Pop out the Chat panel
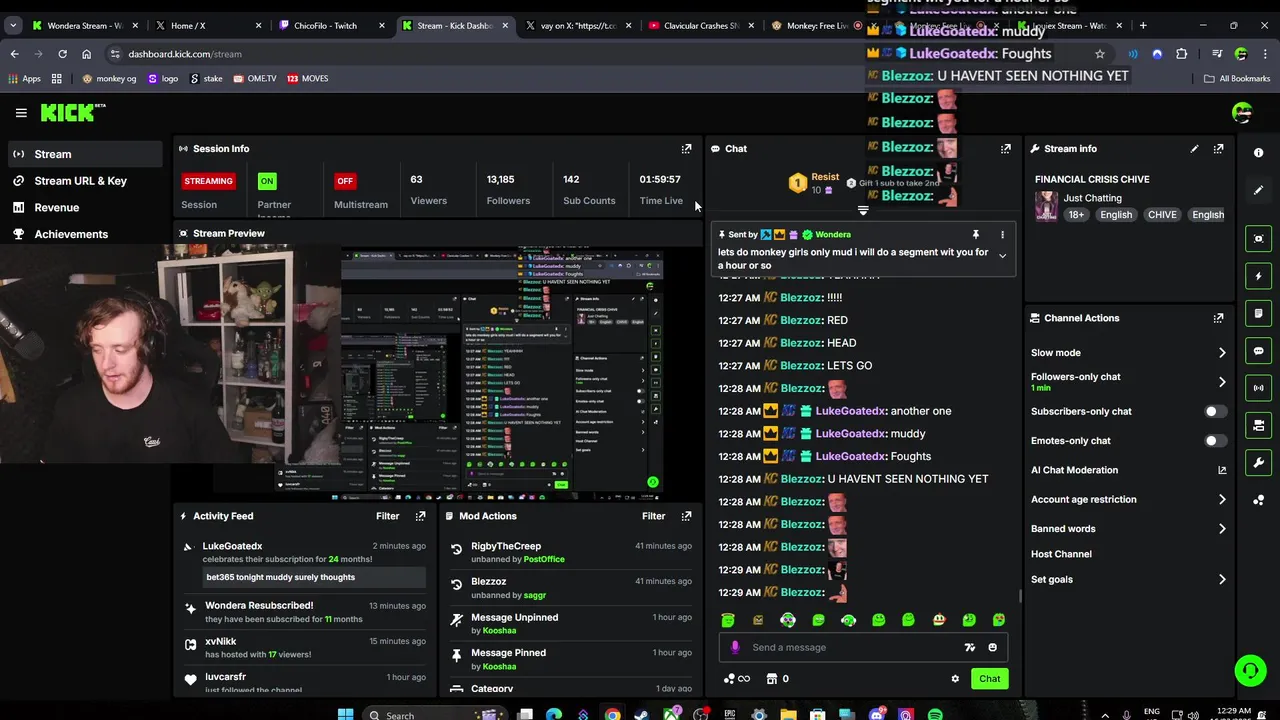 click(x=1005, y=149)
